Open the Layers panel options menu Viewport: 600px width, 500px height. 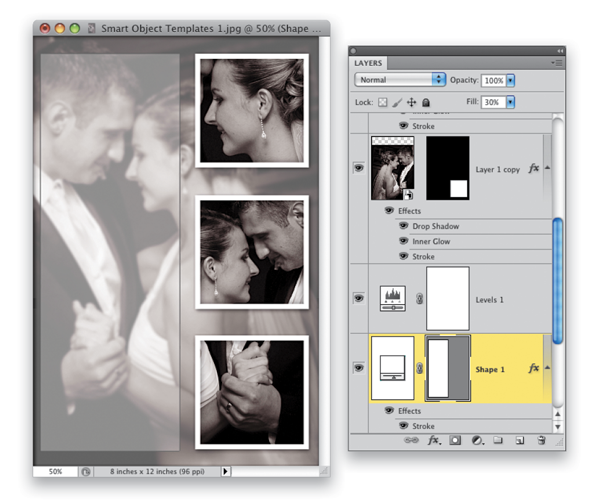557,63
